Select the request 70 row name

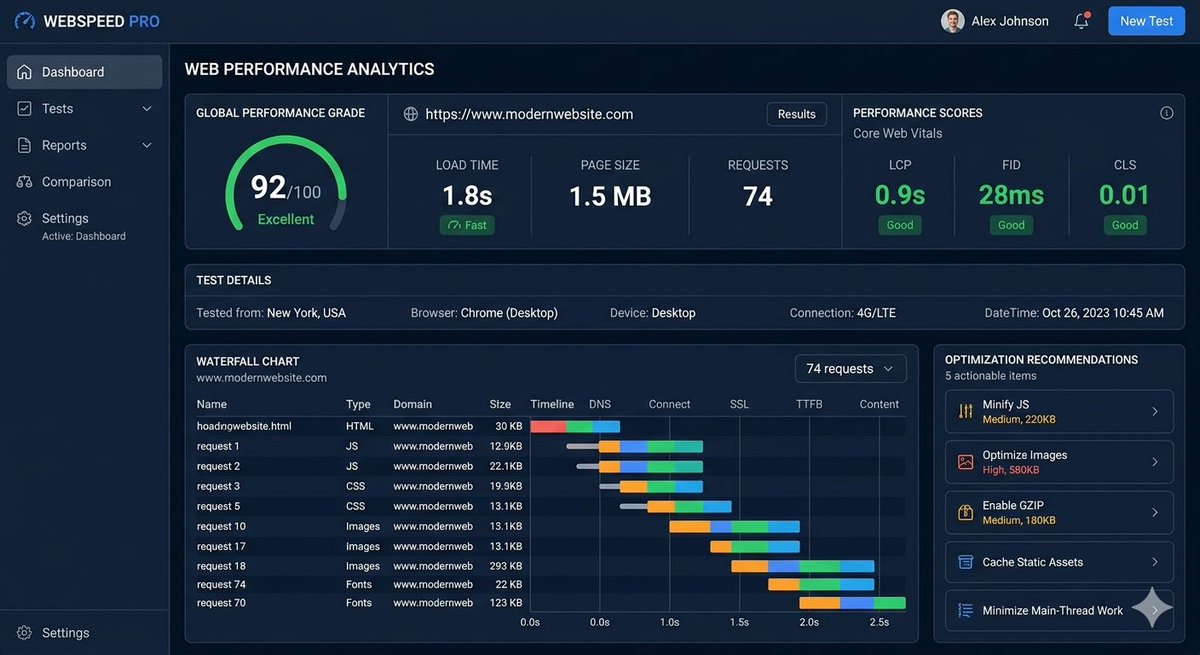tap(221, 603)
